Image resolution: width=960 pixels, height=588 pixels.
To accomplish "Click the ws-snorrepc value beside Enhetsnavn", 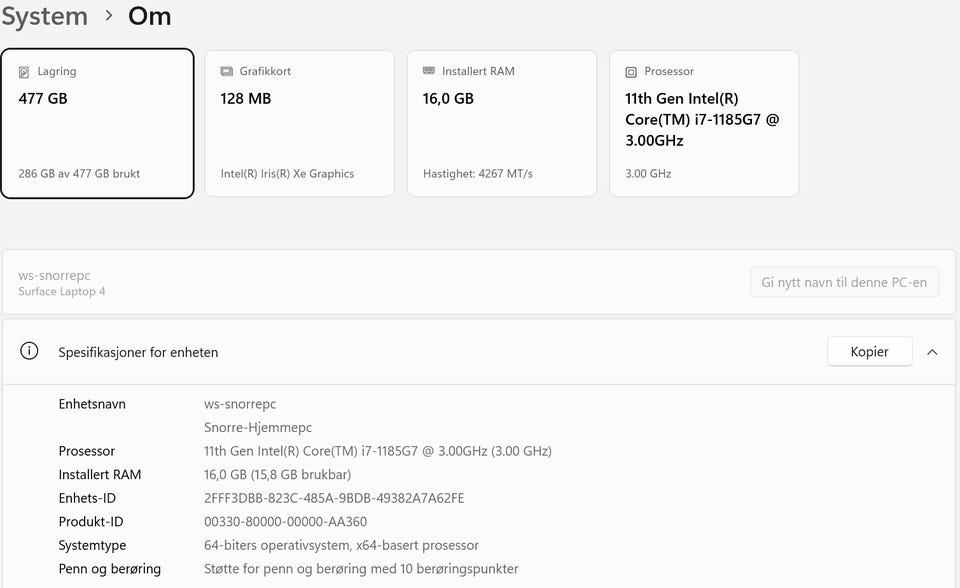I will pyautogui.click(x=240, y=404).
